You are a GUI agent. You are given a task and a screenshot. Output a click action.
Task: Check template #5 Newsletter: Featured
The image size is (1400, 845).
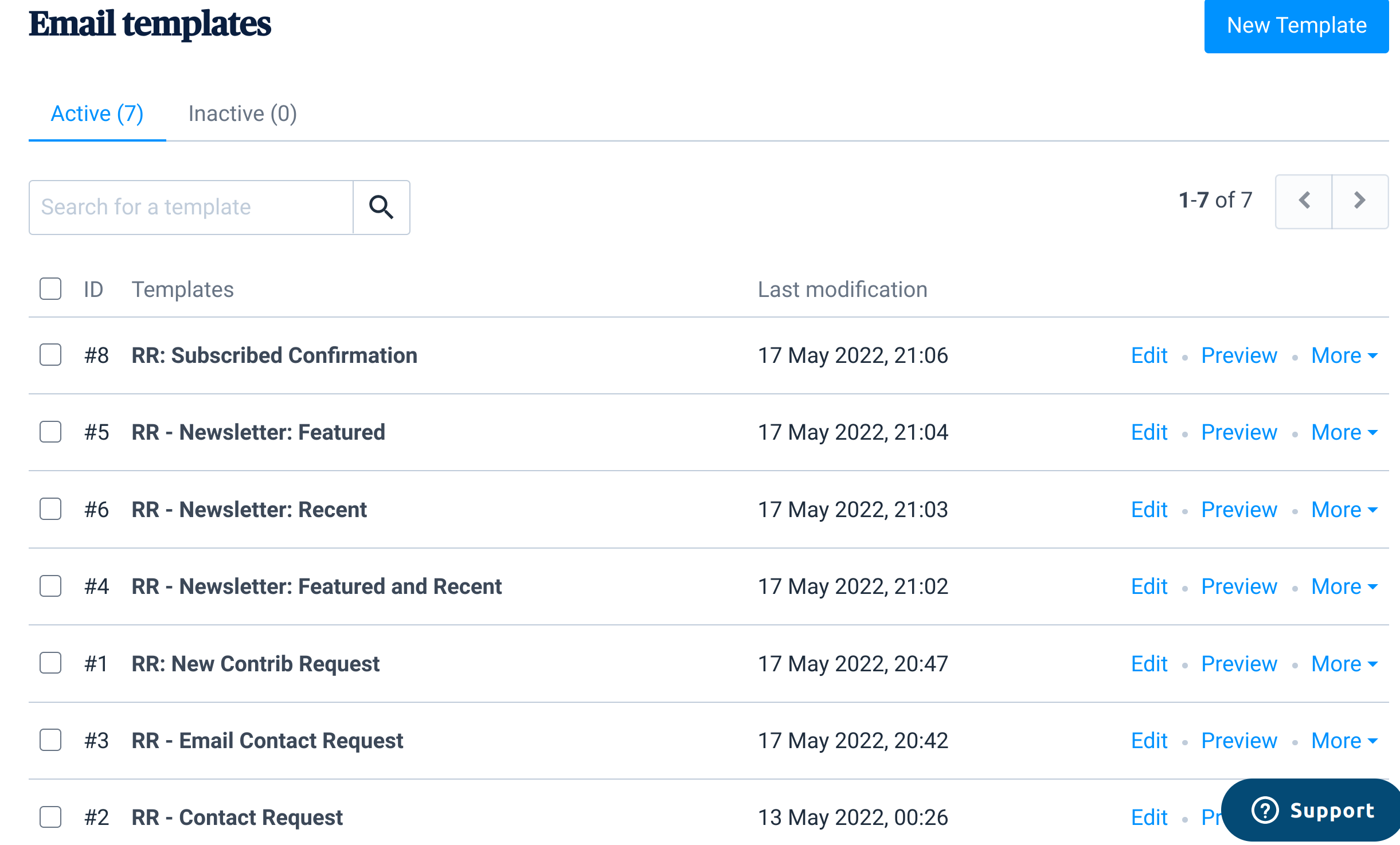50,432
